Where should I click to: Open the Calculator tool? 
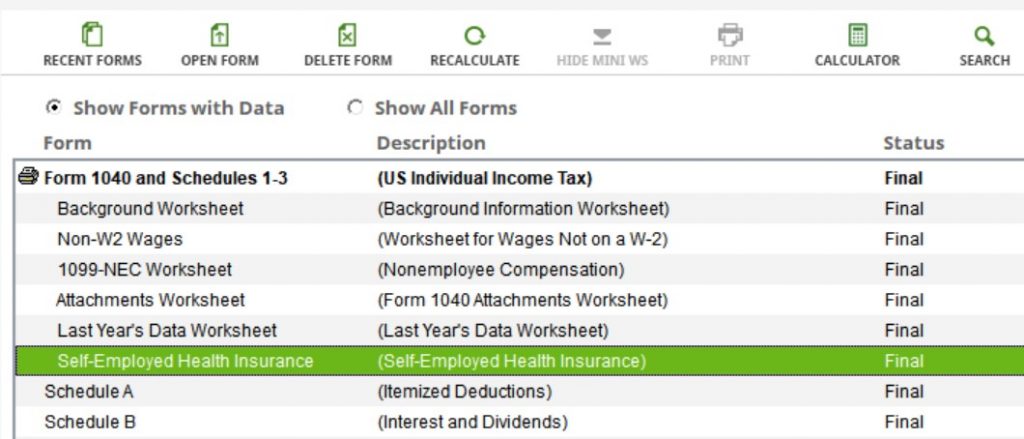click(857, 44)
